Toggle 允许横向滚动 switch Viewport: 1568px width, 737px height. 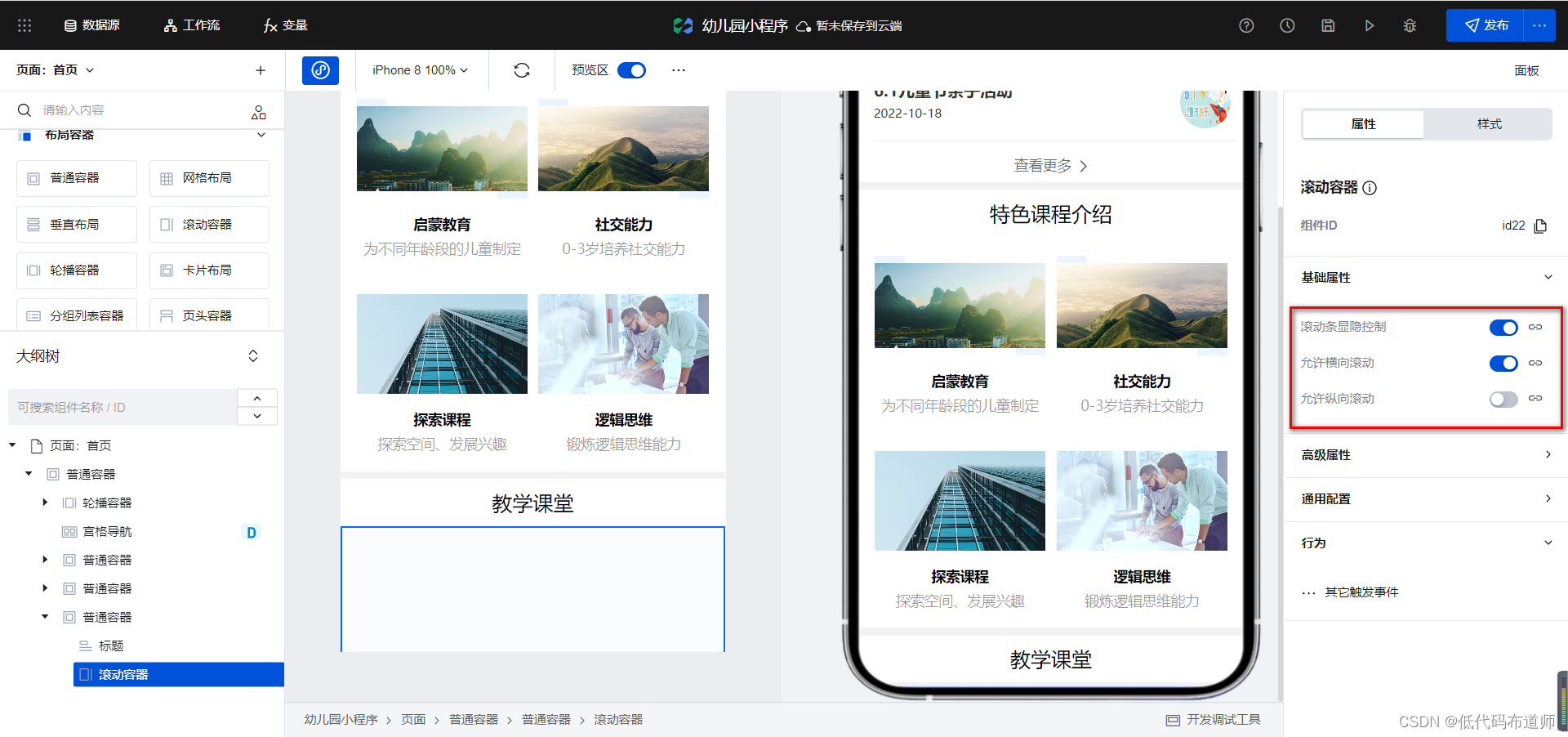coord(1503,364)
